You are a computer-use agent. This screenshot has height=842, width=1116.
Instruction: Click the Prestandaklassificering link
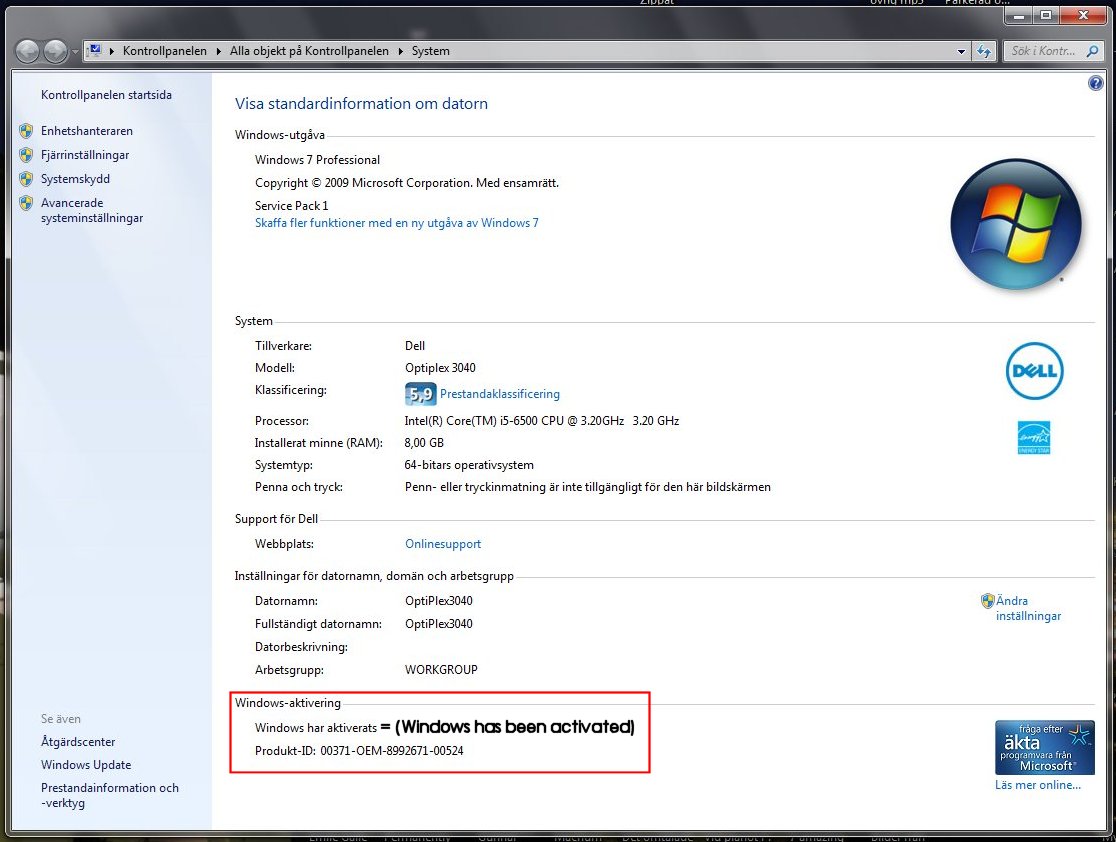[500, 394]
